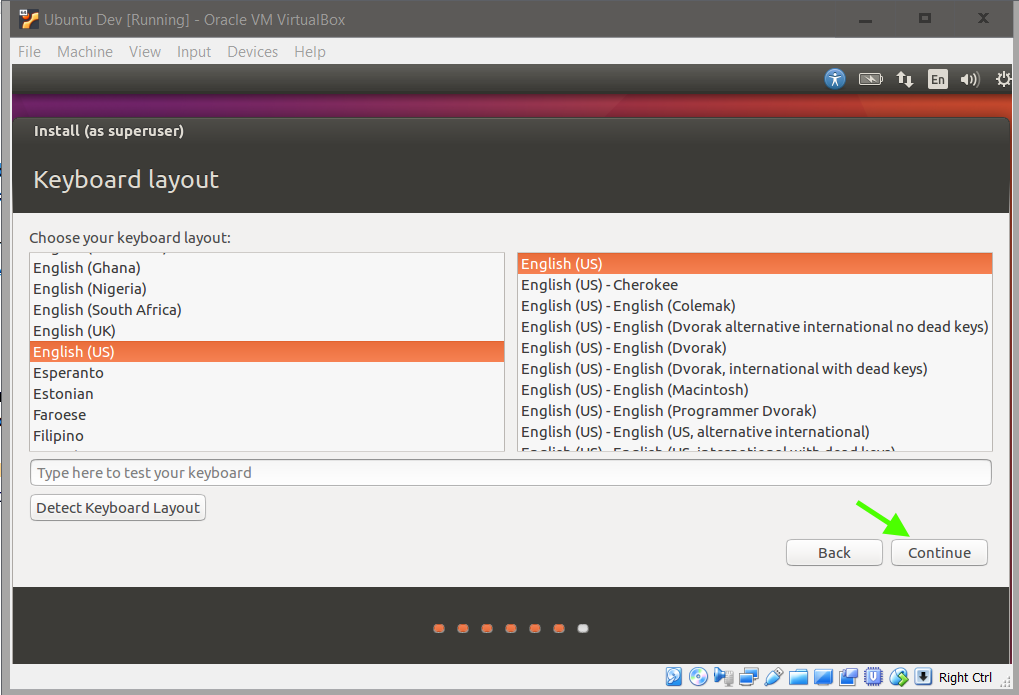
Task: Select Dvorak, international with dead keys variant
Action: (755, 369)
